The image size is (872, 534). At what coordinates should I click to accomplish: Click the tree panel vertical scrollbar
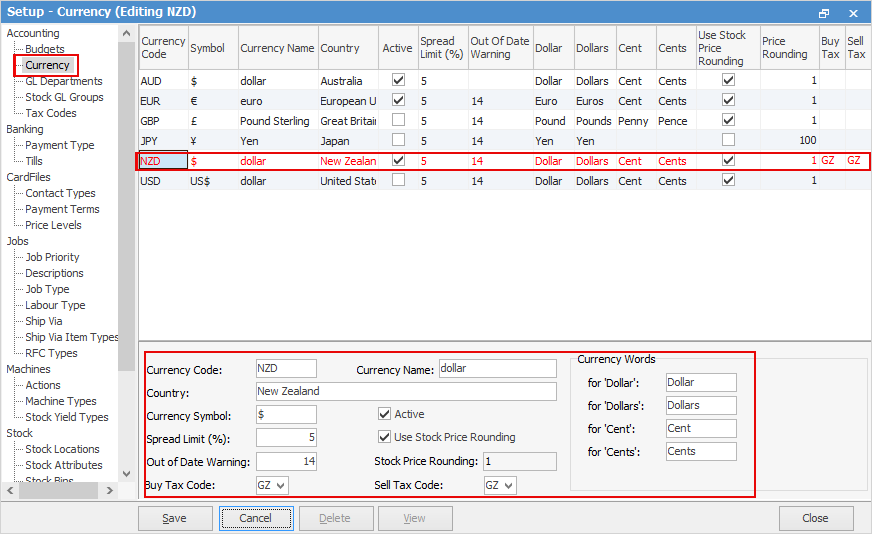(126, 206)
